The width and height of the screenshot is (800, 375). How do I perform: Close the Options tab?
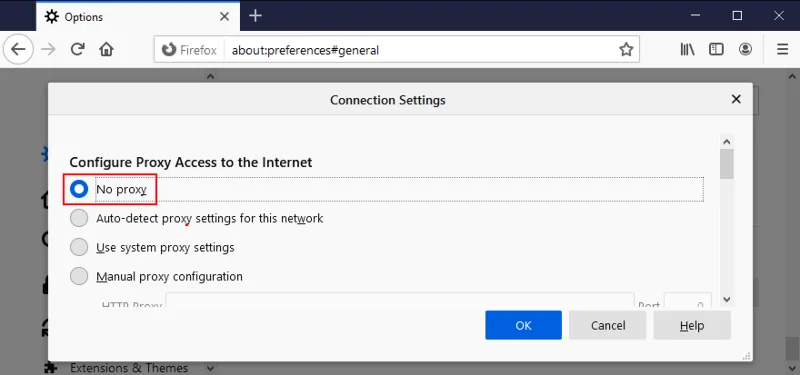point(224,17)
